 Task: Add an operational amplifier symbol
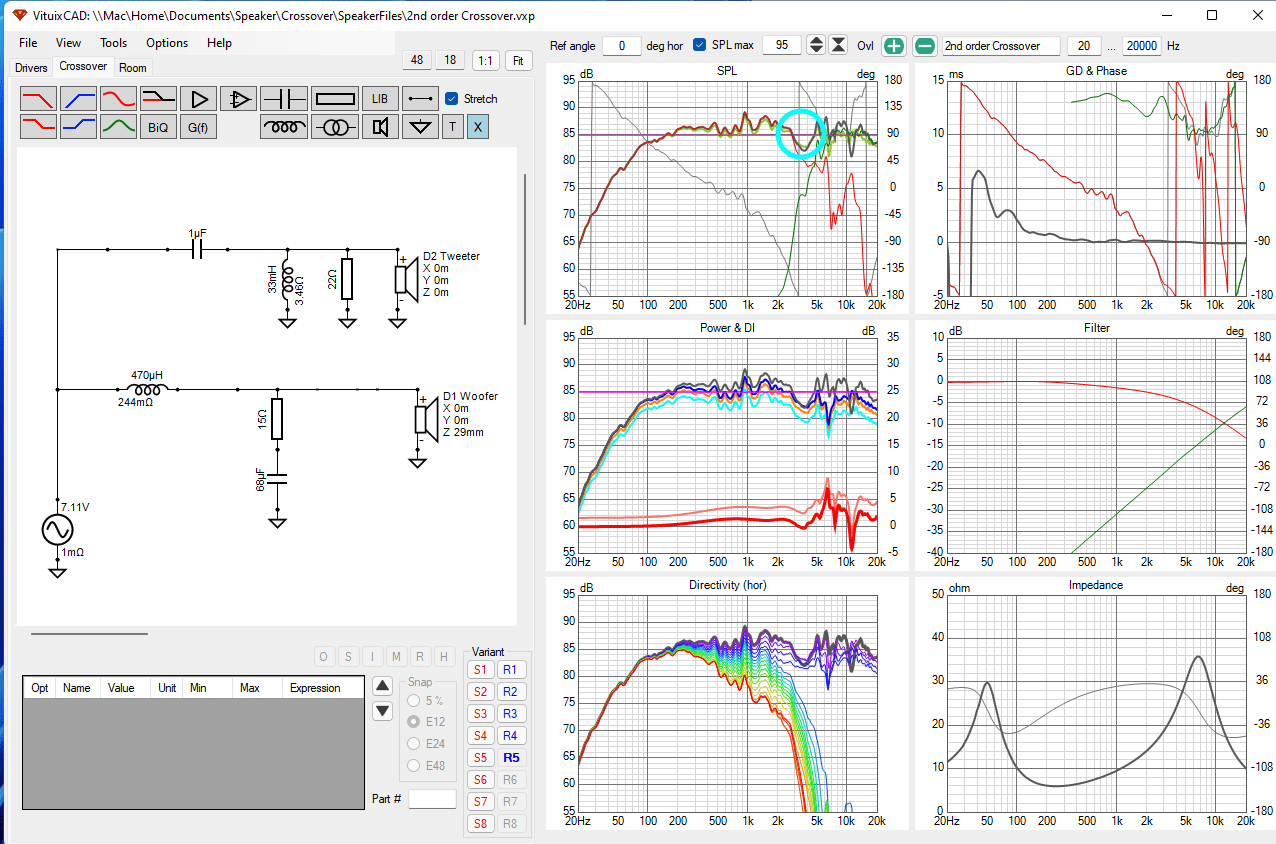(x=239, y=98)
